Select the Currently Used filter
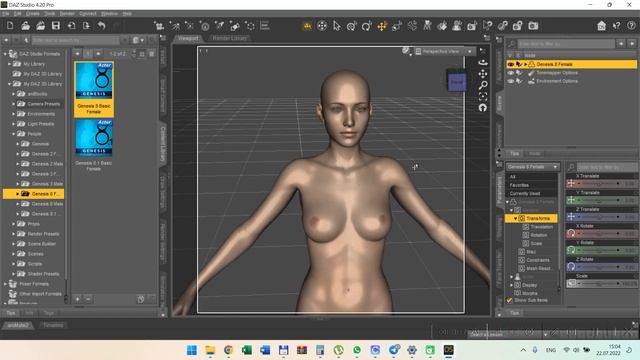Image resolution: width=640 pixels, height=360 pixels. pos(525,193)
